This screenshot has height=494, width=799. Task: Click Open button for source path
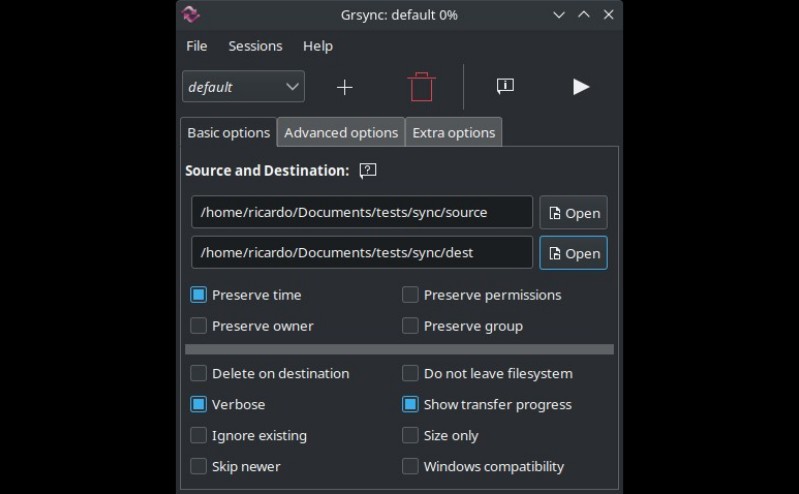573,213
